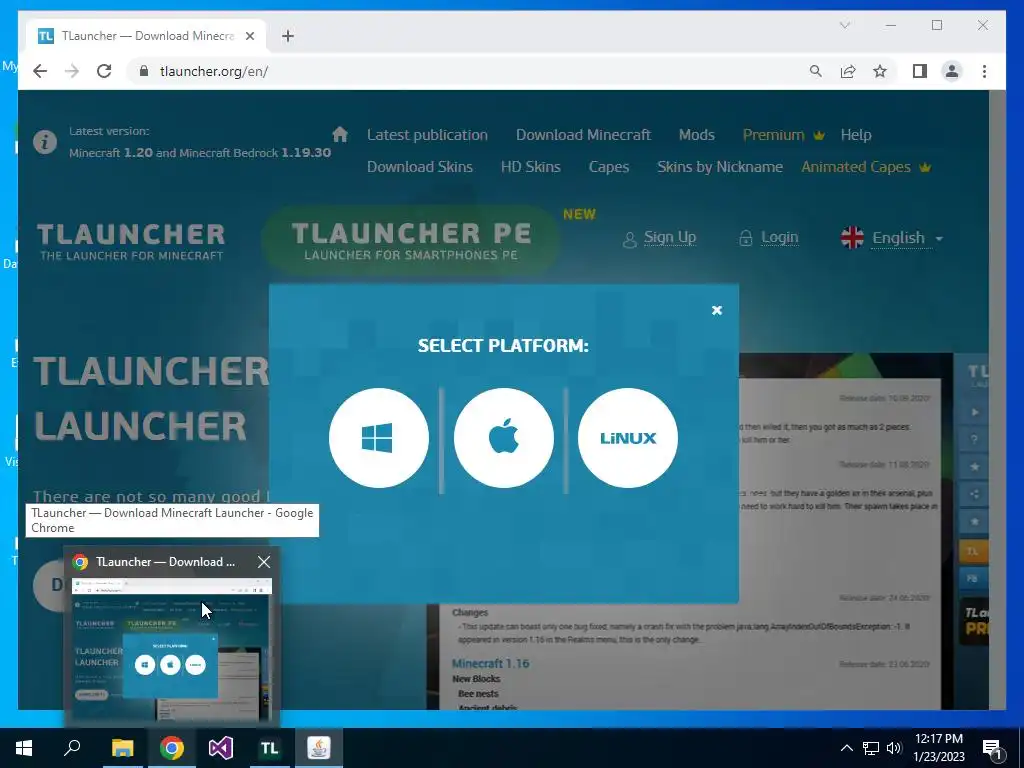Open the volume control in the tray
This screenshot has width=1024, height=768.
(894, 748)
